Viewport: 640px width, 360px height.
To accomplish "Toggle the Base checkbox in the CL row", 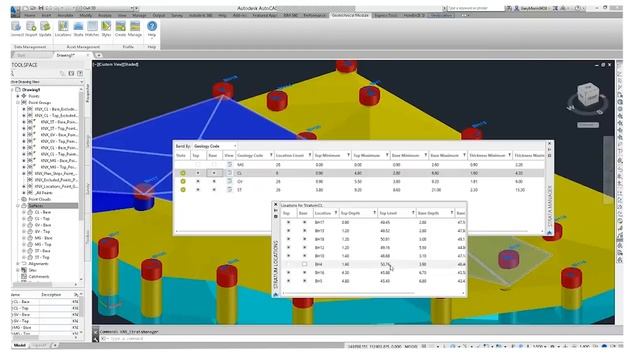I will [x=213, y=173].
